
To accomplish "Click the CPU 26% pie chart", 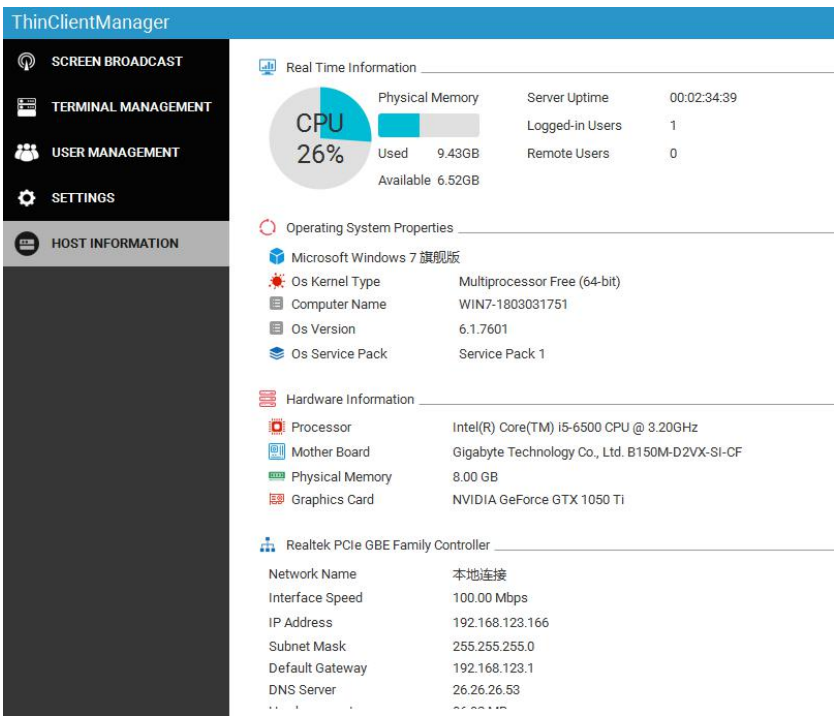I will 319,138.
